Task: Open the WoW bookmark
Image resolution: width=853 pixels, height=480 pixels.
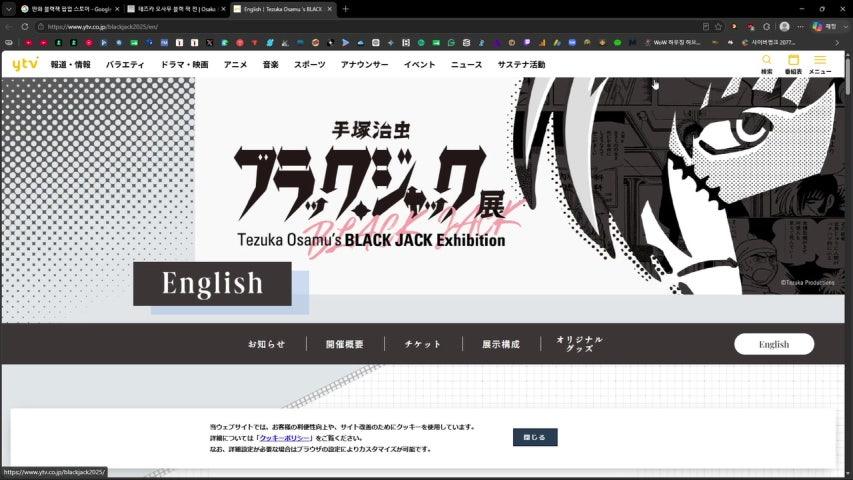Action: (x=672, y=42)
